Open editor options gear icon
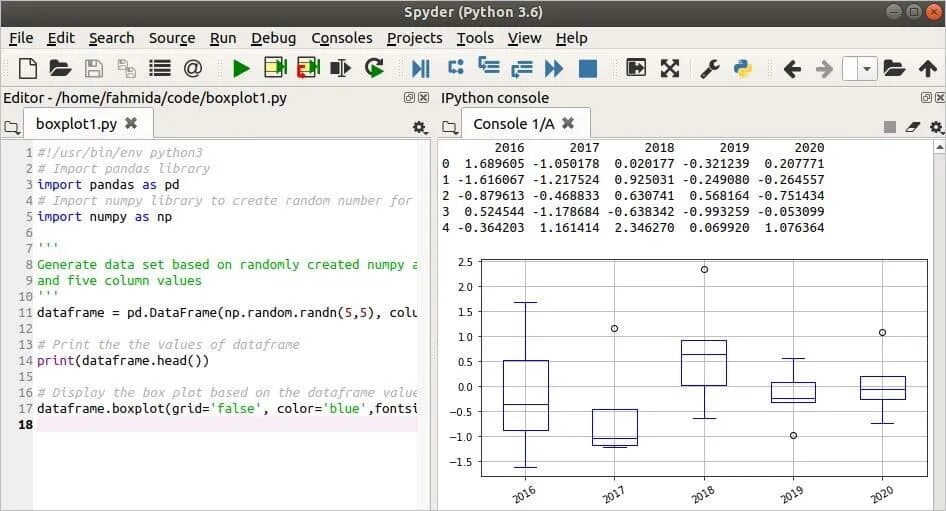The width and height of the screenshot is (946, 511). (x=419, y=127)
